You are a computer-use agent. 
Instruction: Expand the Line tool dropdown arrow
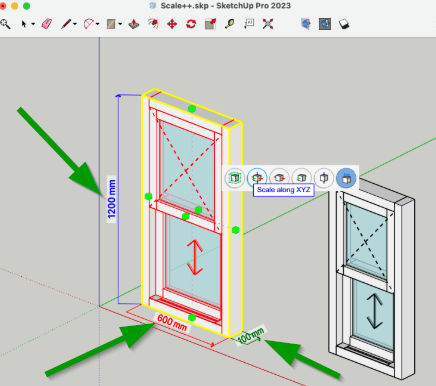pyautogui.click(x=75, y=24)
